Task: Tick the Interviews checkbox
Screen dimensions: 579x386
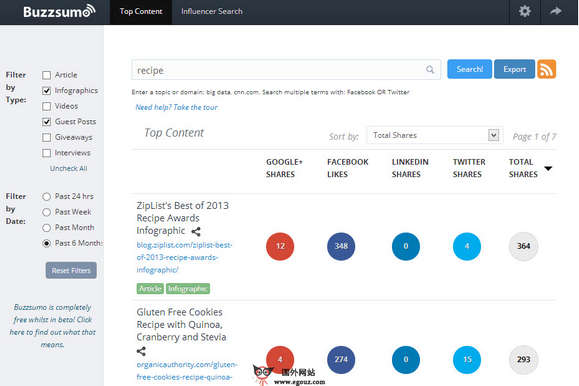Action: [47, 153]
